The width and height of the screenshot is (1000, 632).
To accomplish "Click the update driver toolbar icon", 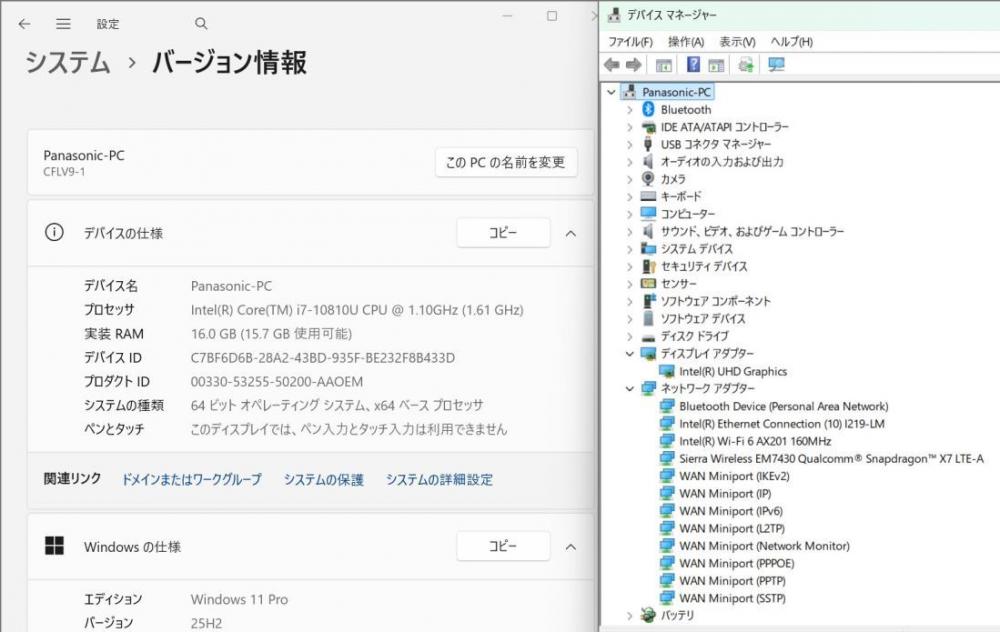I will 746,64.
